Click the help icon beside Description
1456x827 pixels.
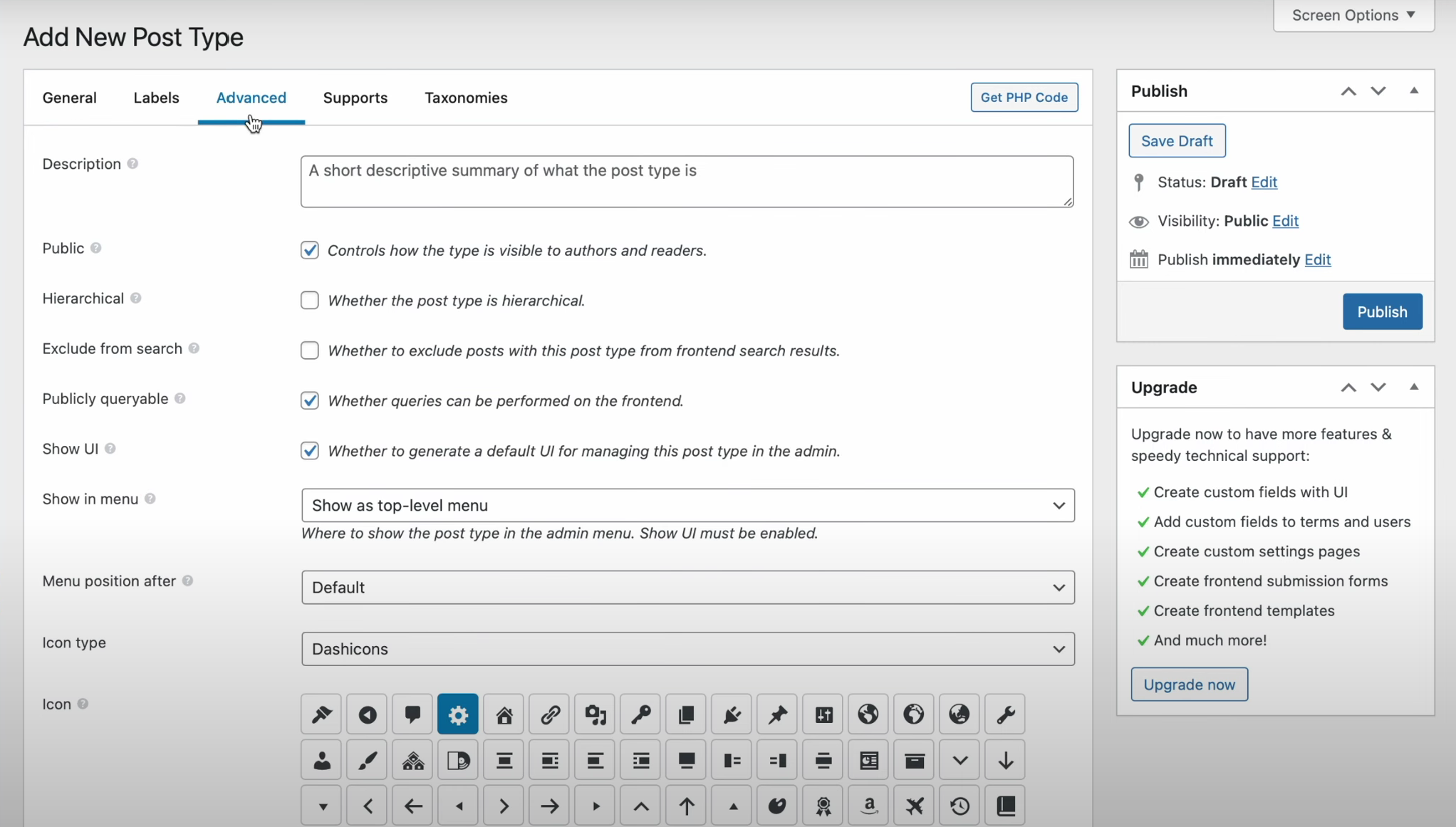(132, 164)
